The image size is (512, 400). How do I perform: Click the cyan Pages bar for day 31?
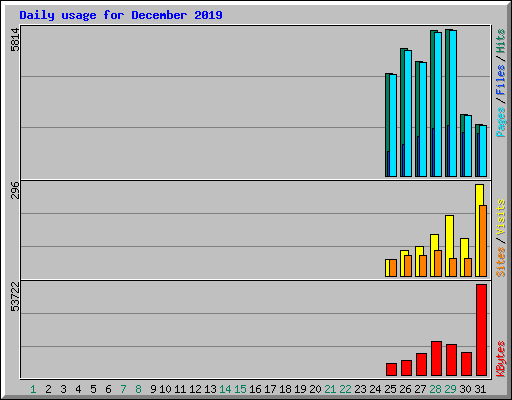tap(483, 151)
